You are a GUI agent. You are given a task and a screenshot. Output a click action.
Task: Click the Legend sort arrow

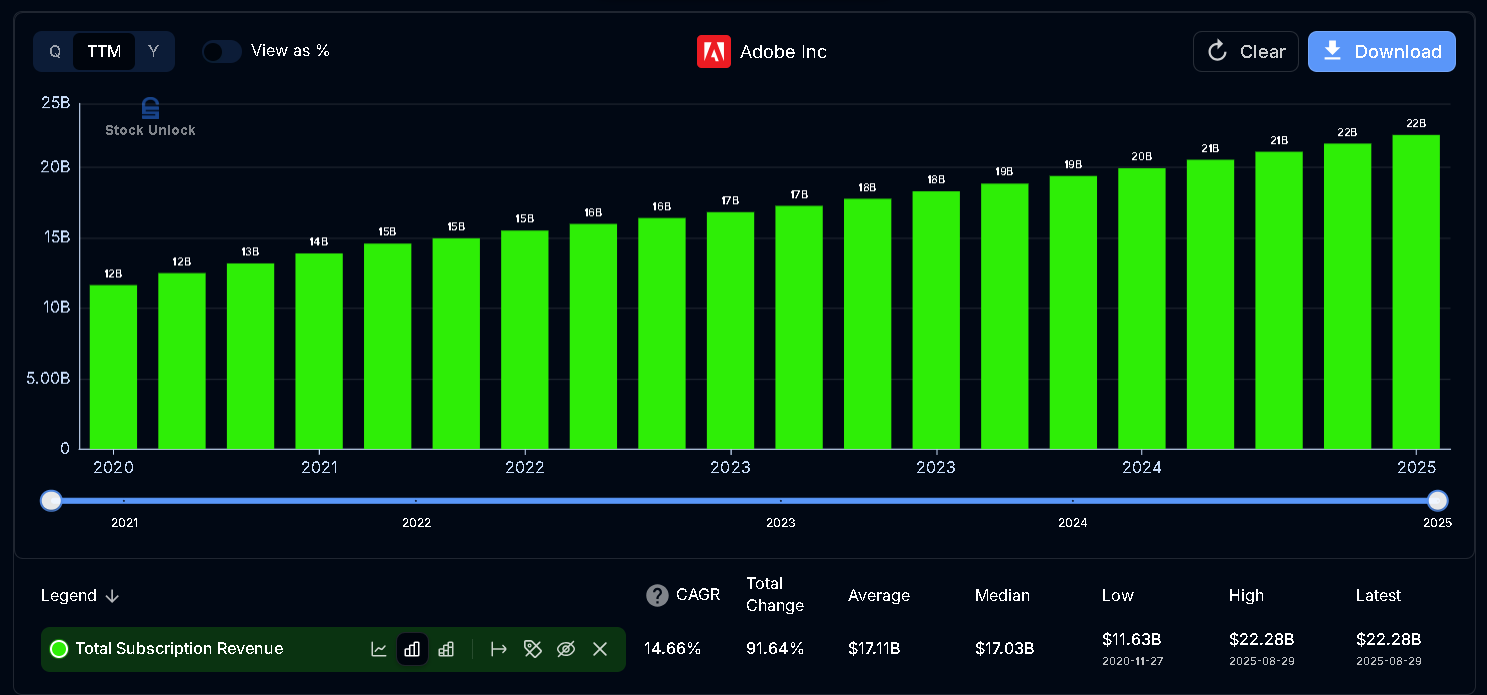[112, 596]
